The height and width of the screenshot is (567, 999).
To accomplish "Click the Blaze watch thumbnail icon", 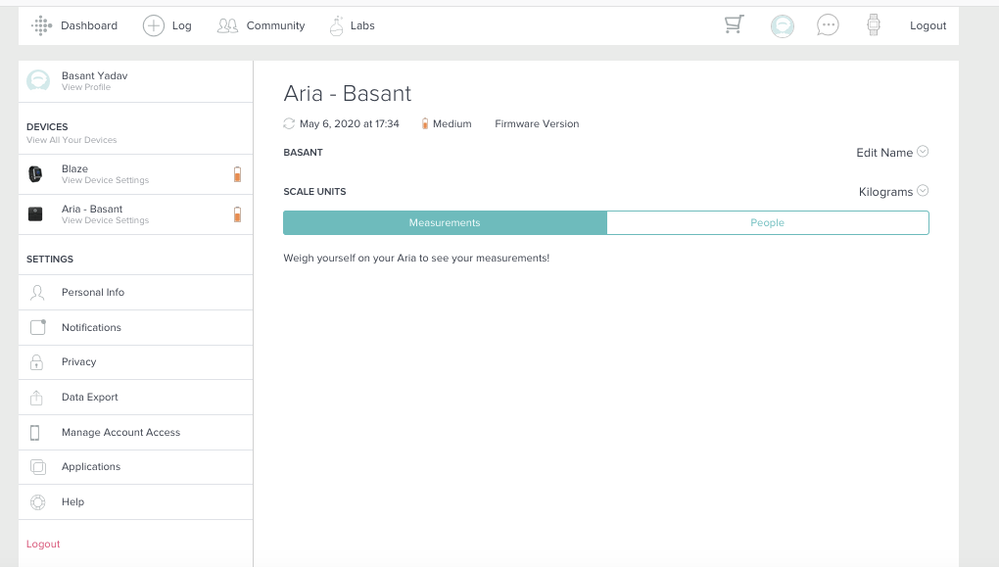I will [36, 174].
